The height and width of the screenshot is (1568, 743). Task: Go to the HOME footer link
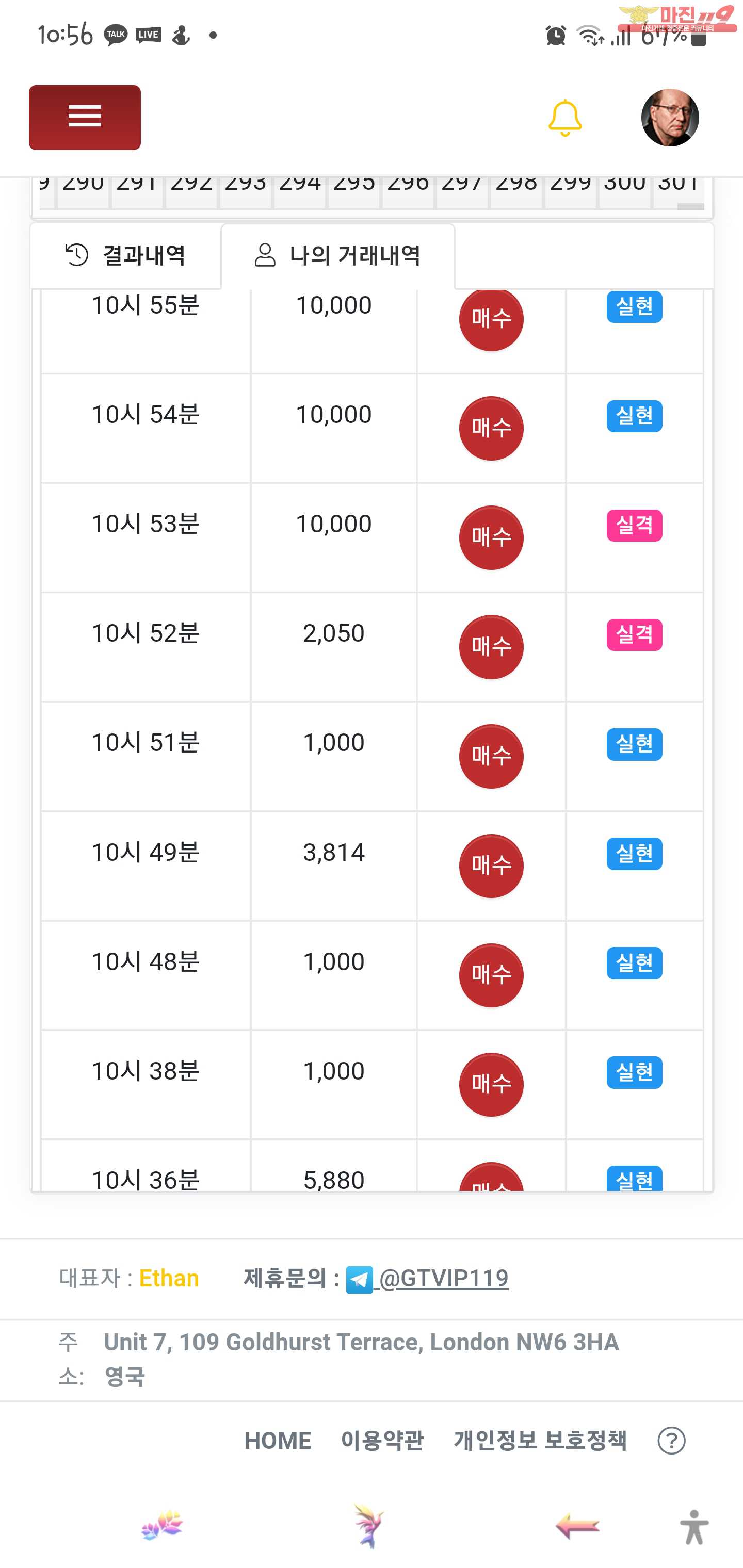pyautogui.click(x=278, y=1440)
